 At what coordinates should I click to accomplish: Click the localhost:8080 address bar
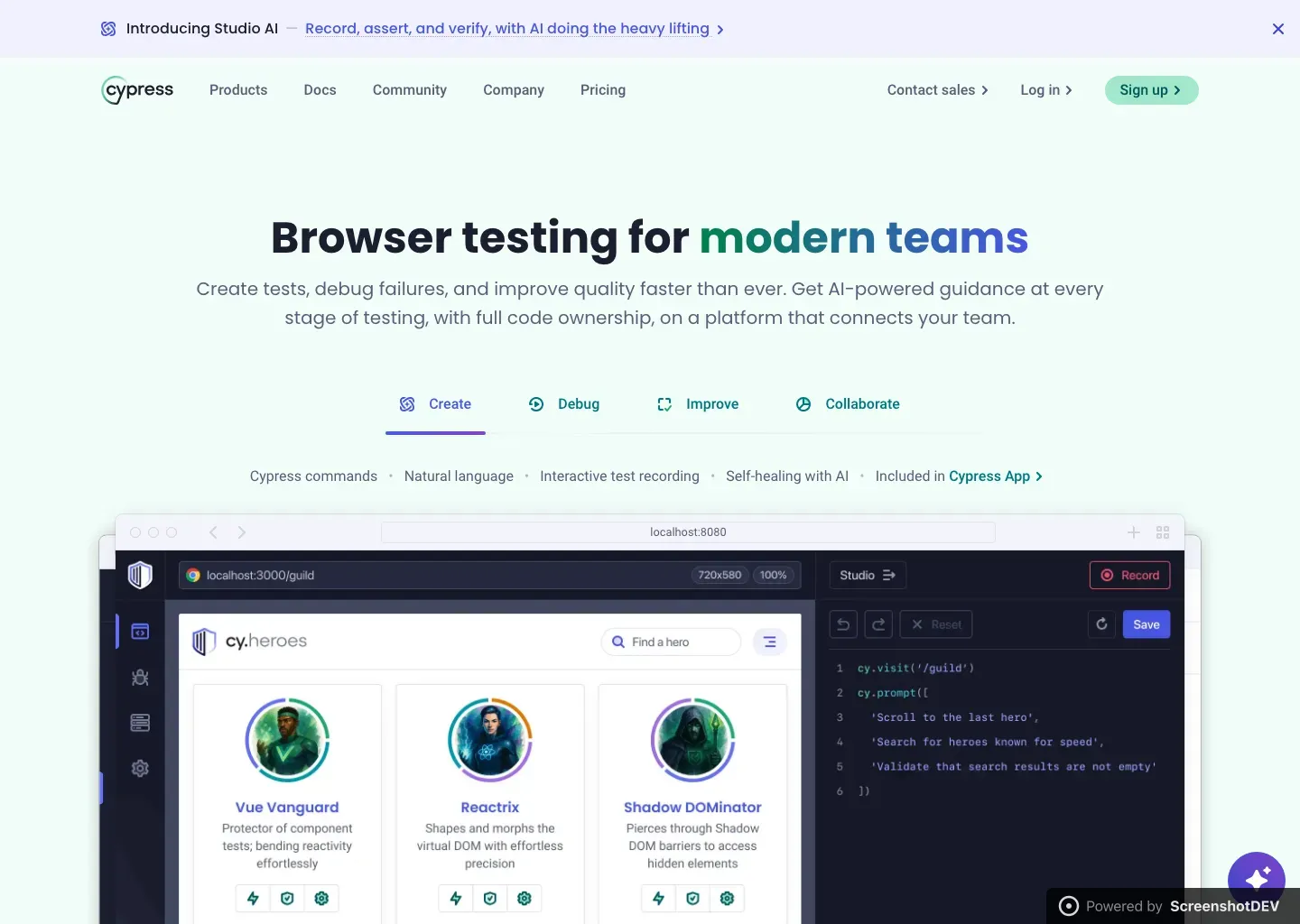tap(688, 532)
